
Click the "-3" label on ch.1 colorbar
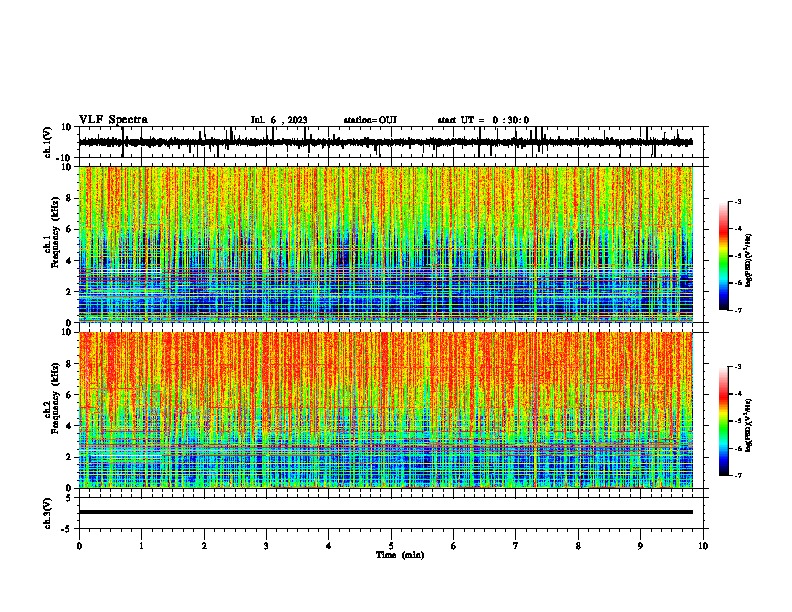[x=737, y=201]
